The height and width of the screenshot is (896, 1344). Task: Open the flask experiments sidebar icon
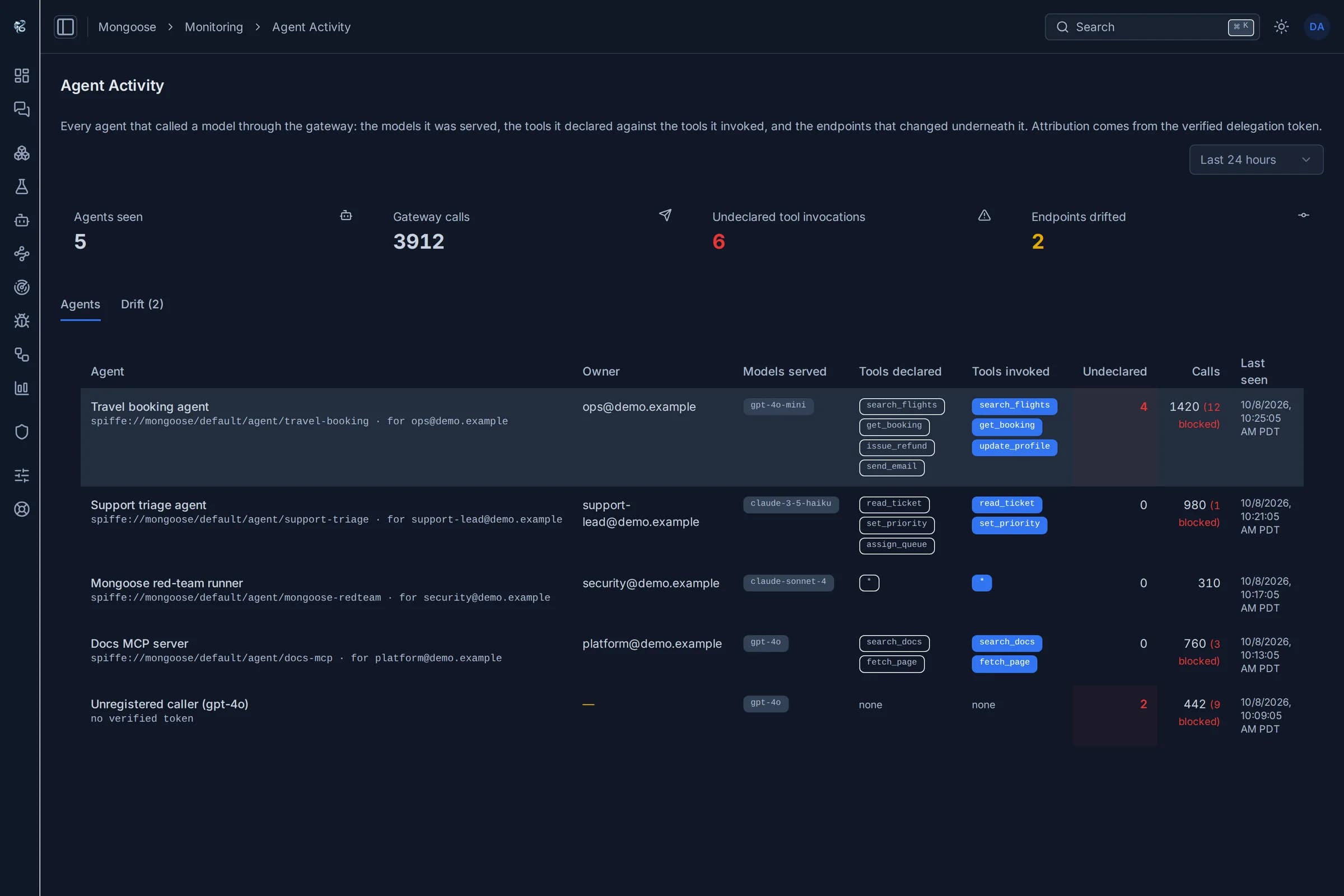tap(22, 186)
